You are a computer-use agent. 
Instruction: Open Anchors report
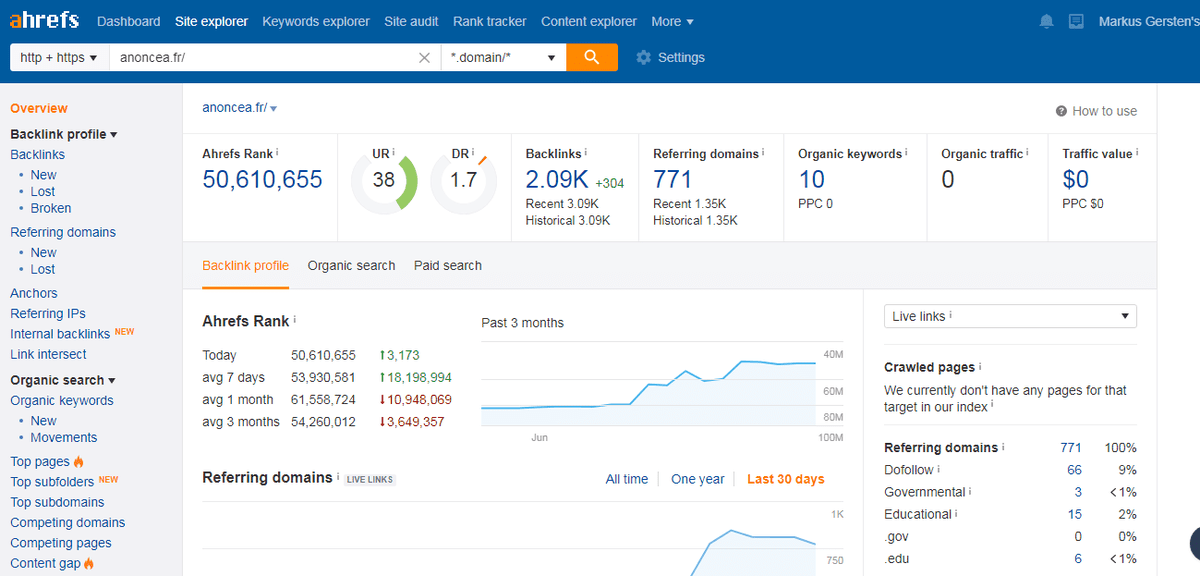point(34,293)
